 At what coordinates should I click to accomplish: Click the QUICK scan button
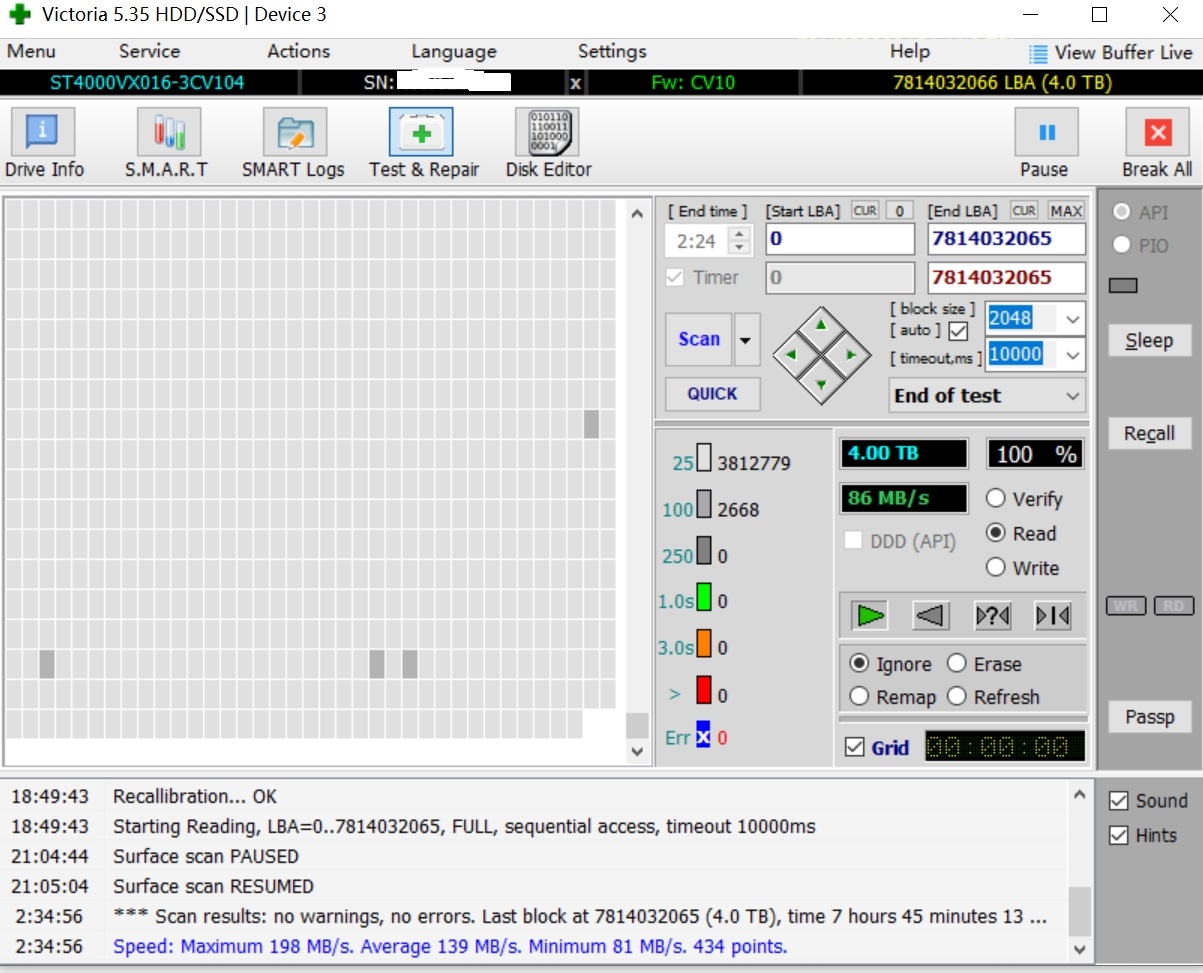pos(712,394)
